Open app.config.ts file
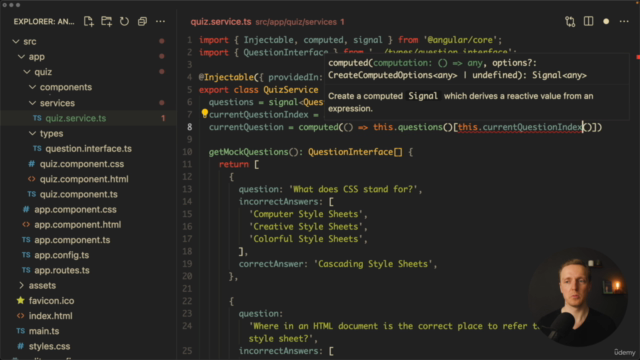Image resolution: width=640 pixels, height=360 pixels. pyautogui.click(x=61, y=255)
